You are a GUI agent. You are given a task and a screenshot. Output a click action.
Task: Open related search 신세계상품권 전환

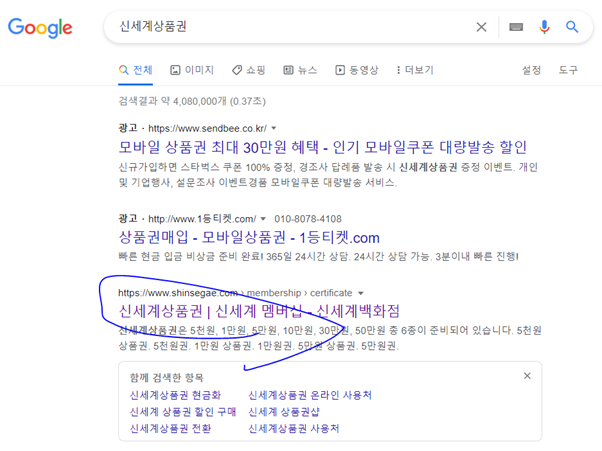pos(170,428)
